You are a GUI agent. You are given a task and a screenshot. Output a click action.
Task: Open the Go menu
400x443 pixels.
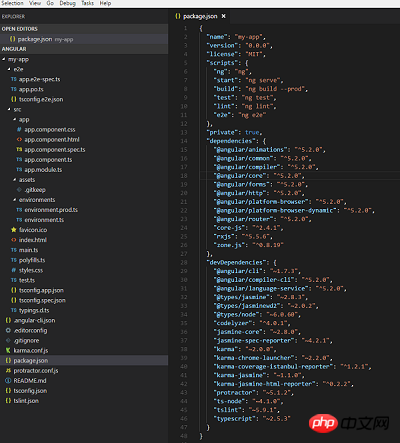coord(50,3)
